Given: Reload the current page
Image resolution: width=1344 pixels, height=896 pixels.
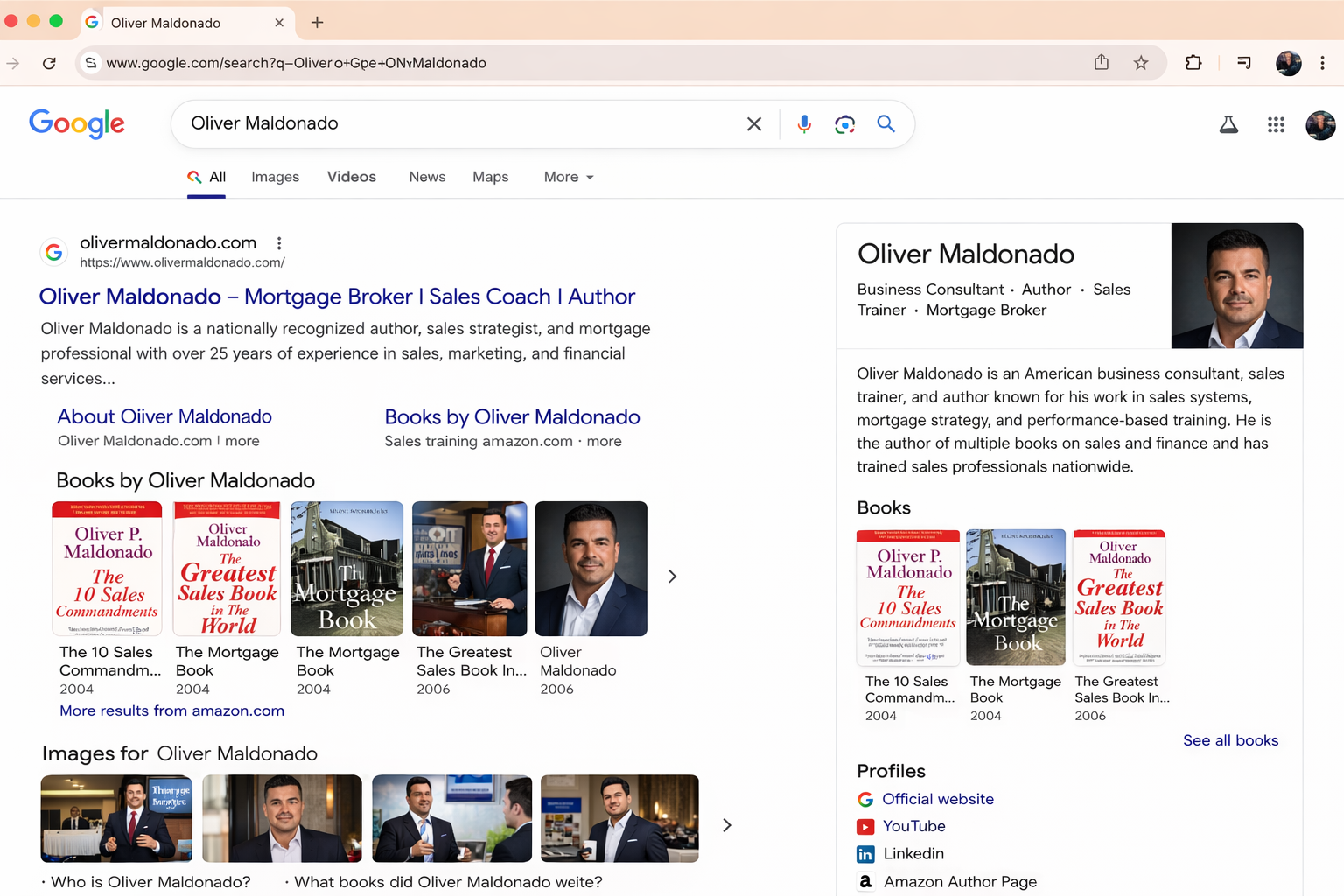Looking at the screenshot, I should point(49,63).
